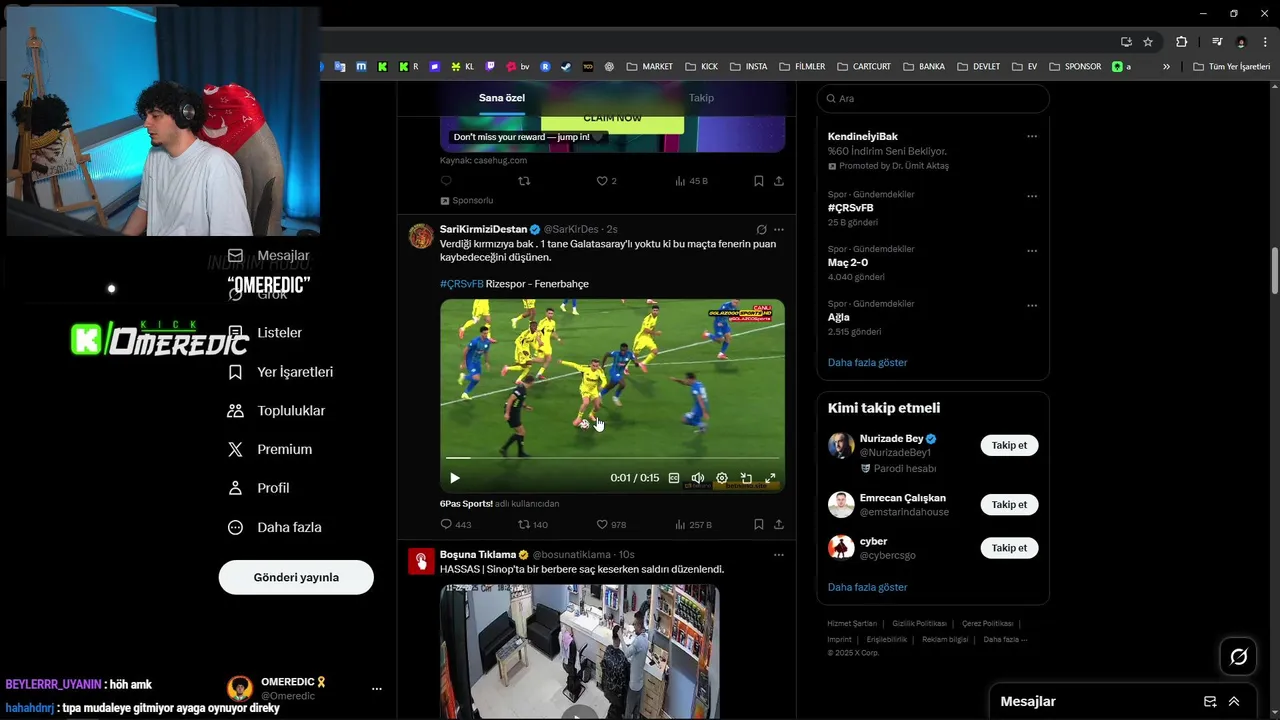This screenshot has height=720, width=1280.
Task: Open options for #ÇRSvFB trend
Action: coord(1032,196)
